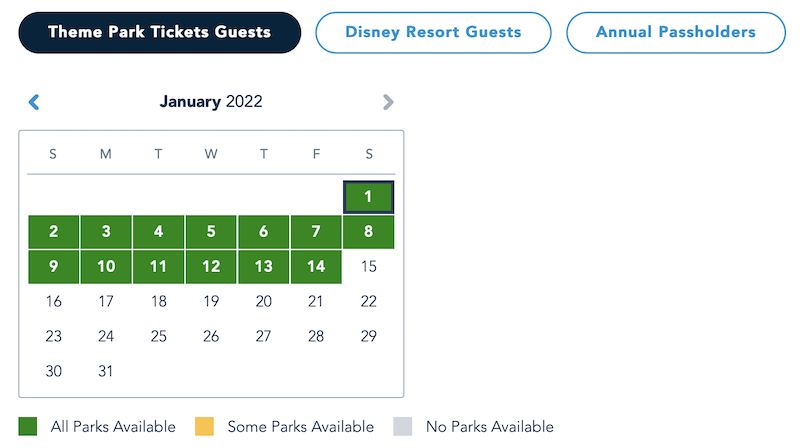Pick January 12 on the calendar
The image size is (800, 448).
point(211,267)
